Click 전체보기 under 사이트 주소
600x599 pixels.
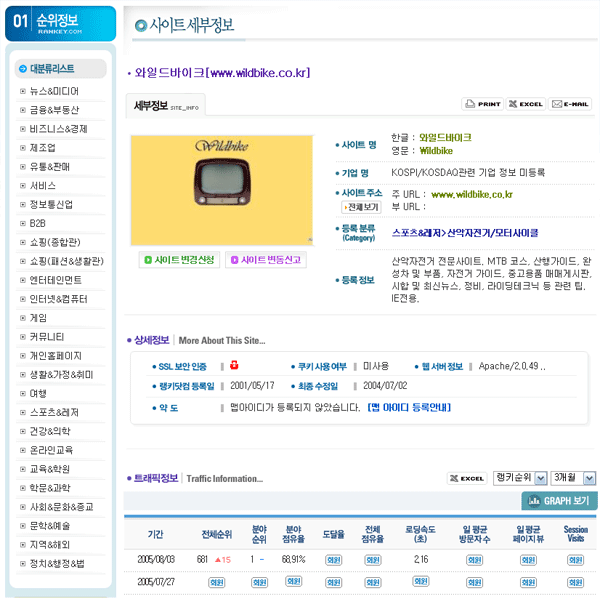pyautogui.click(x=361, y=207)
